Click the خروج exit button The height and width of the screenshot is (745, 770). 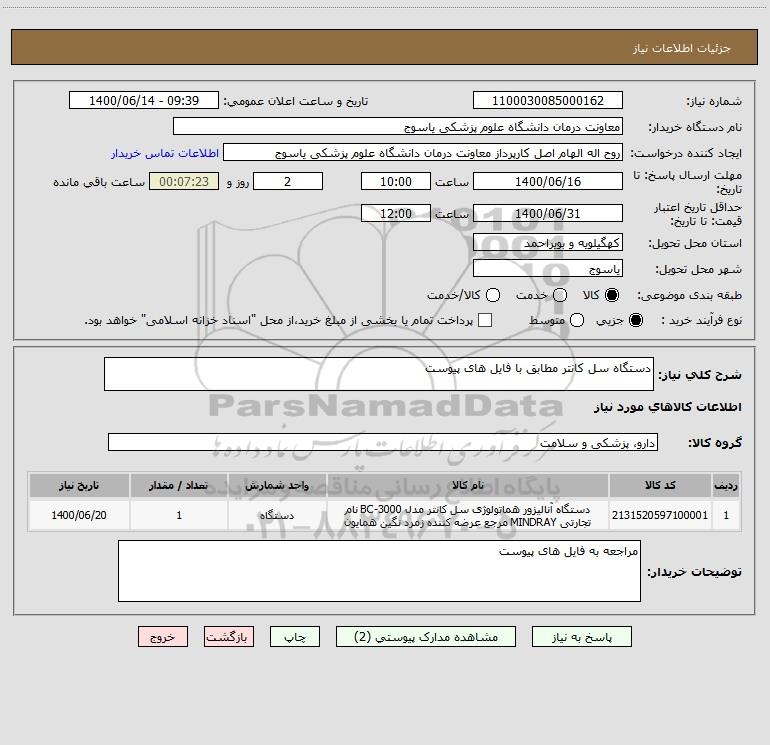click(x=163, y=636)
